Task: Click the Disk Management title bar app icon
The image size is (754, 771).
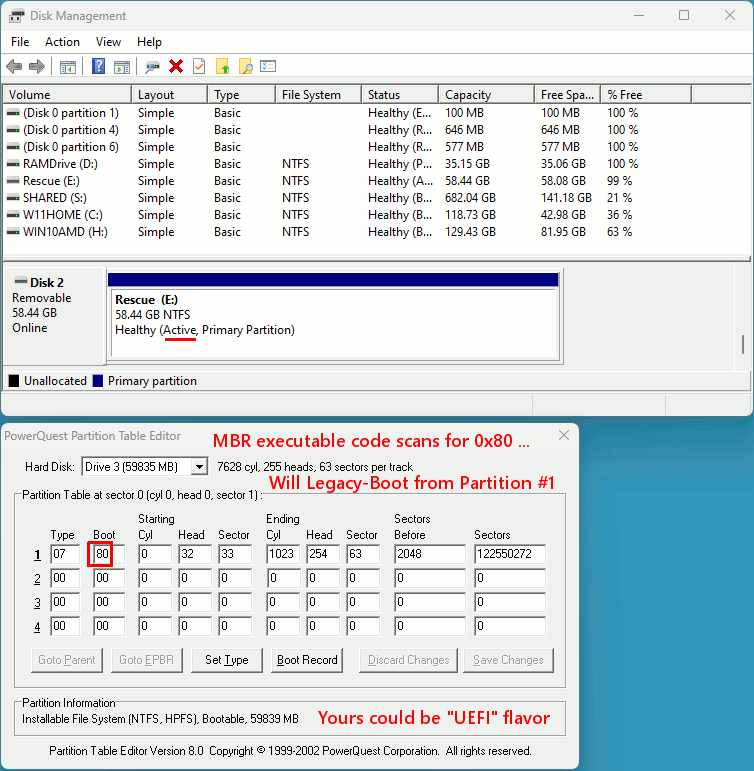Action: click(x=16, y=16)
